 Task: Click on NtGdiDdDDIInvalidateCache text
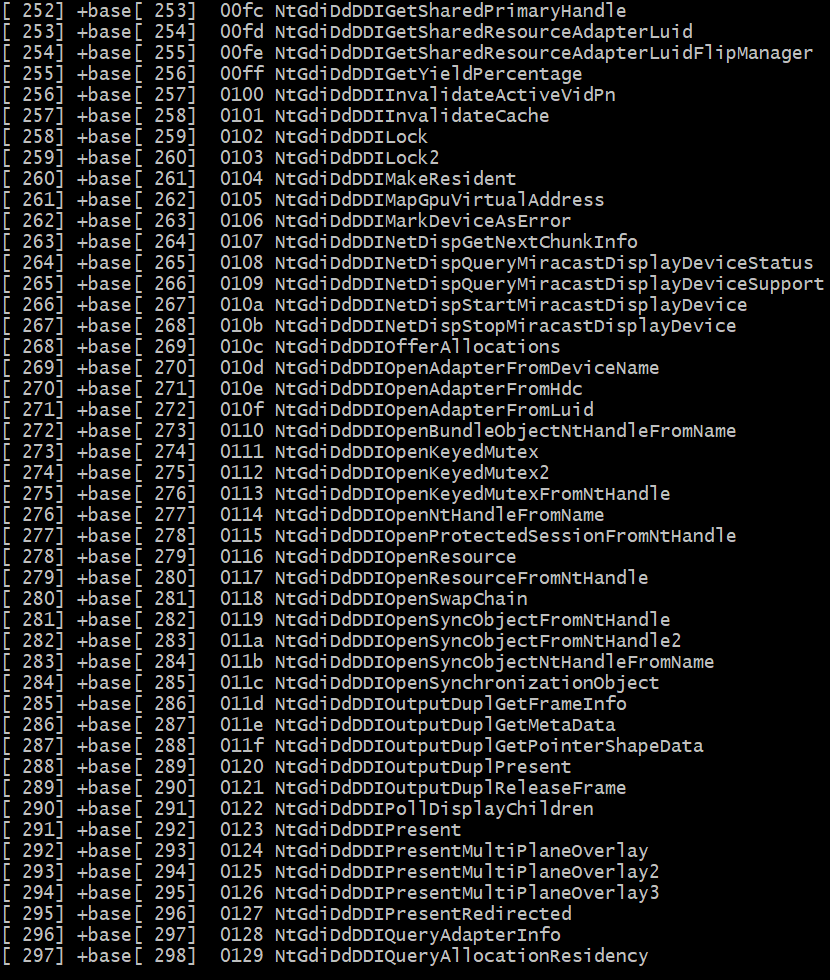(412, 116)
